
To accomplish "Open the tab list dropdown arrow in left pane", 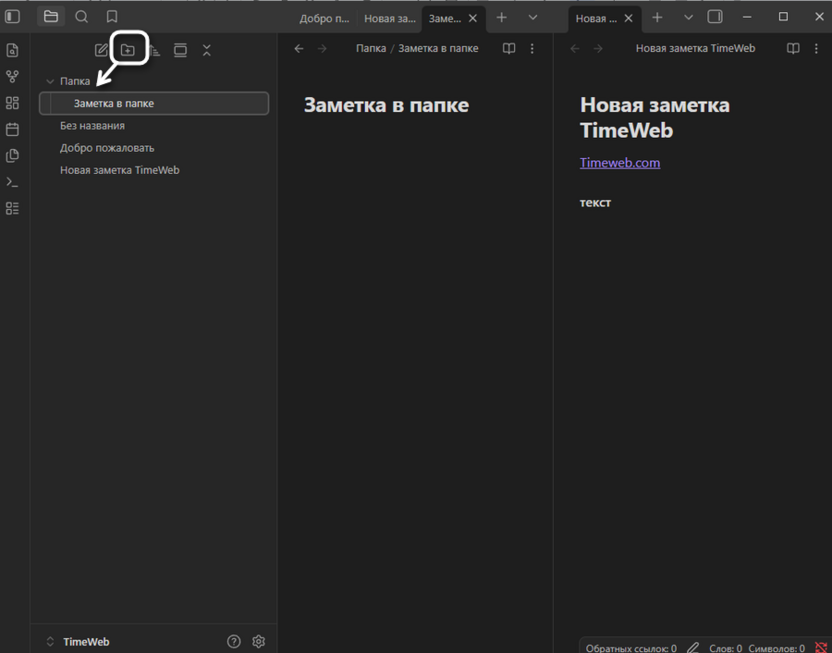I will [533, 18].
